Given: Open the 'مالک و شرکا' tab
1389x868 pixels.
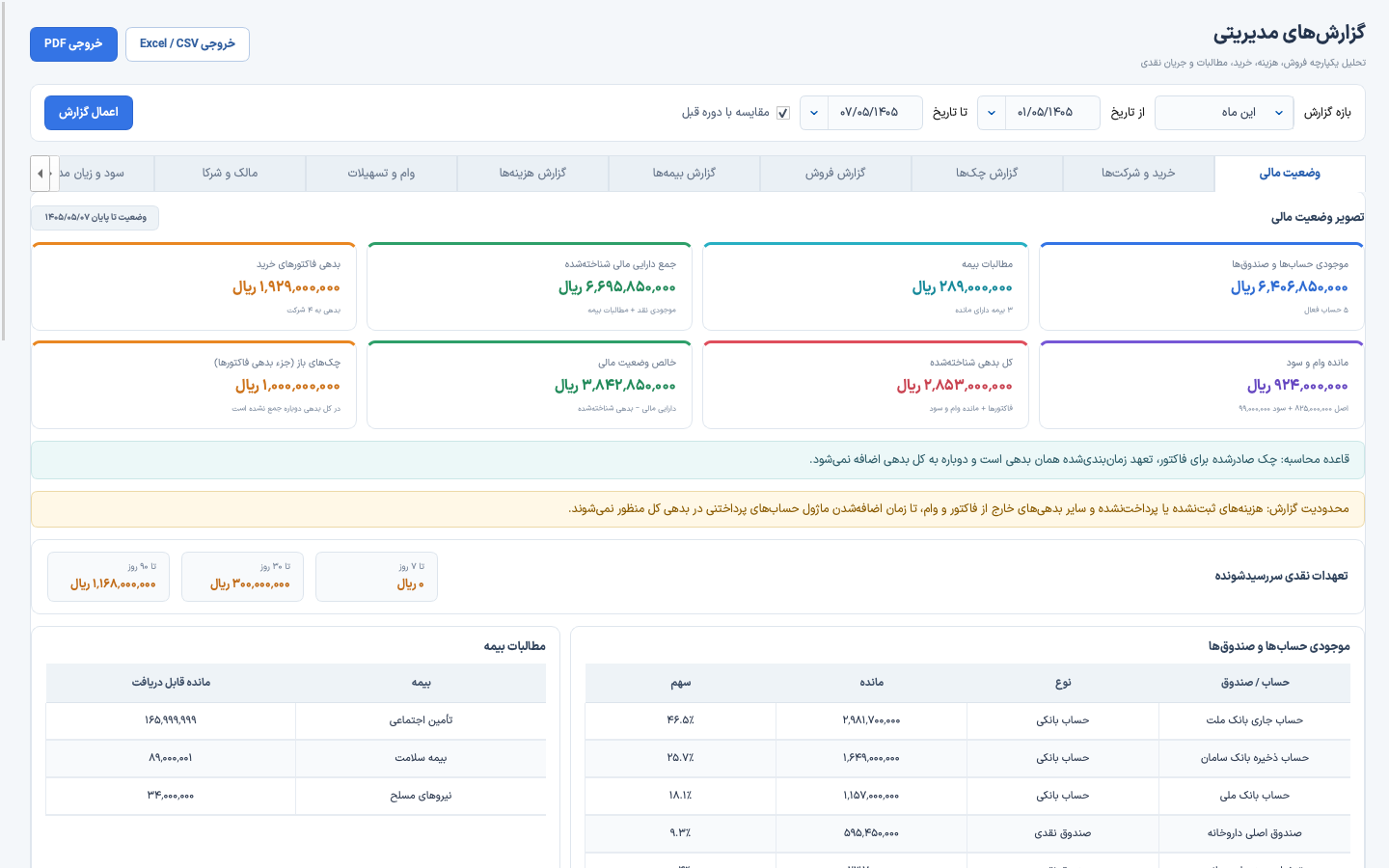Looking at the screenshot, I should (230, 174).
